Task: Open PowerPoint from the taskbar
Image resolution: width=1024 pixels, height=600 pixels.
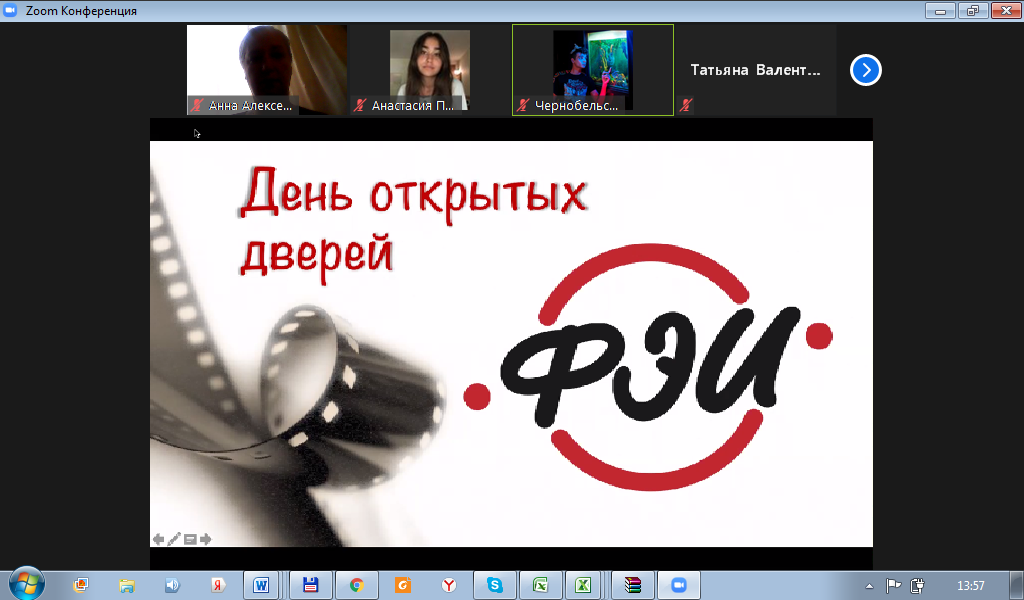Action: click(x=81, y=585)
